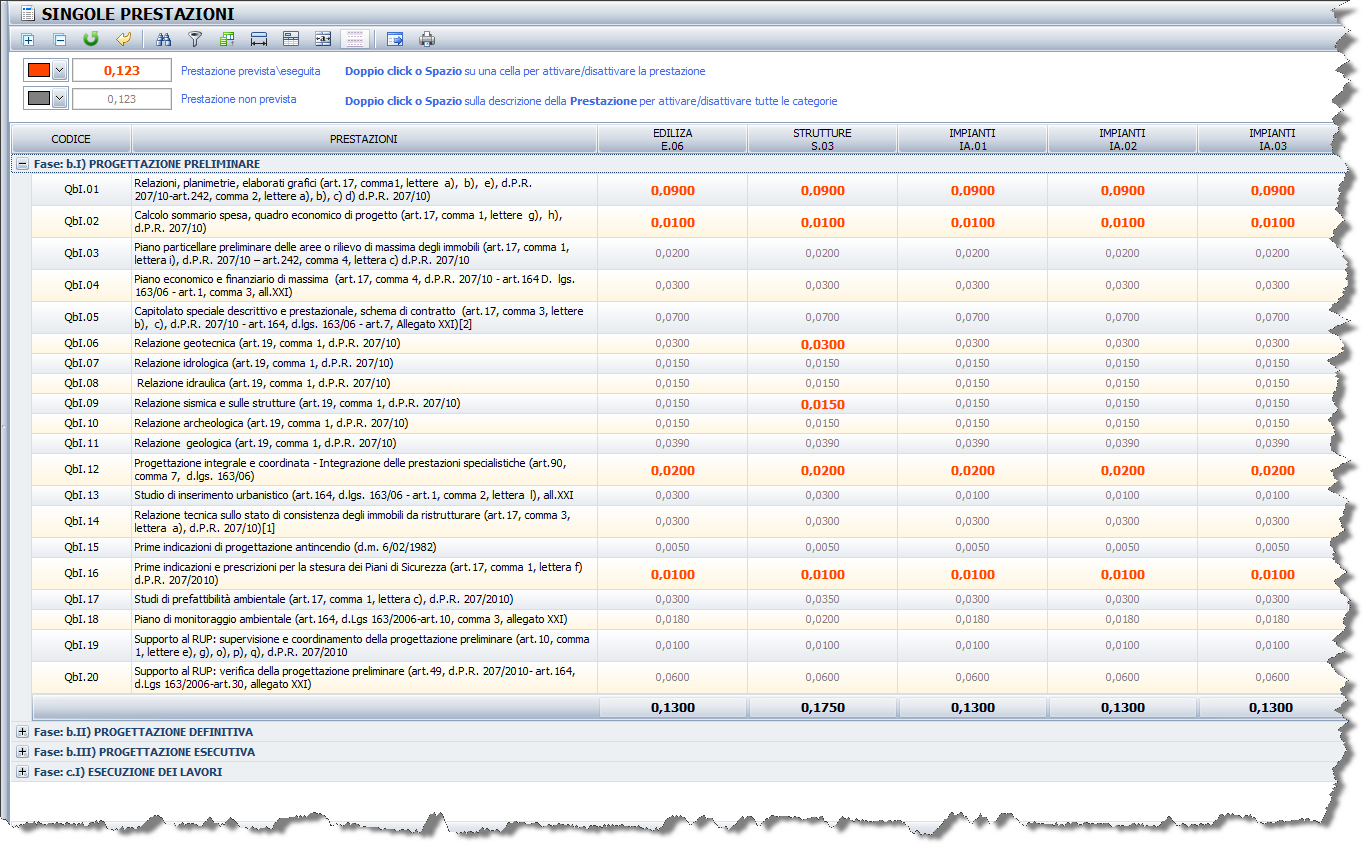Click Relazione geologica description in QbI.11
Viewport: 1363px width, 844px height.
point(265,444)
